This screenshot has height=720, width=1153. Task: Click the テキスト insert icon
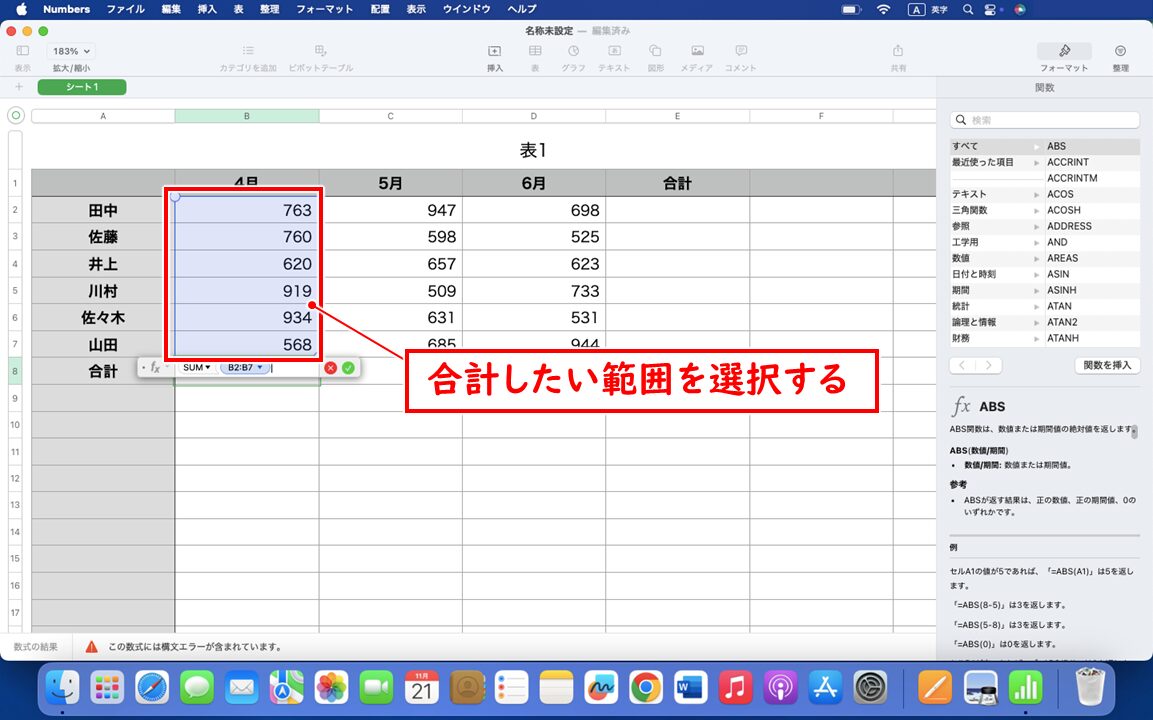614,55
